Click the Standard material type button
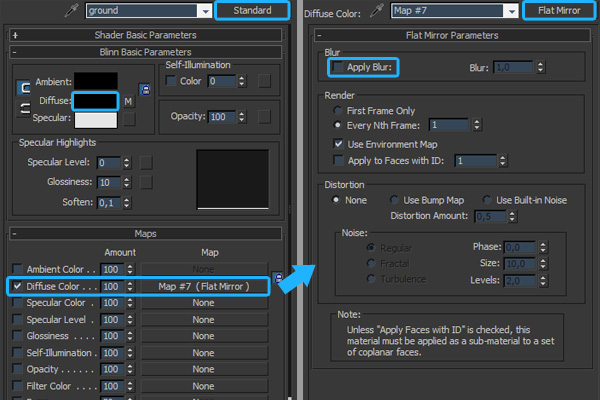The height and width of the screenshot is (400, 600). (252, 10)
